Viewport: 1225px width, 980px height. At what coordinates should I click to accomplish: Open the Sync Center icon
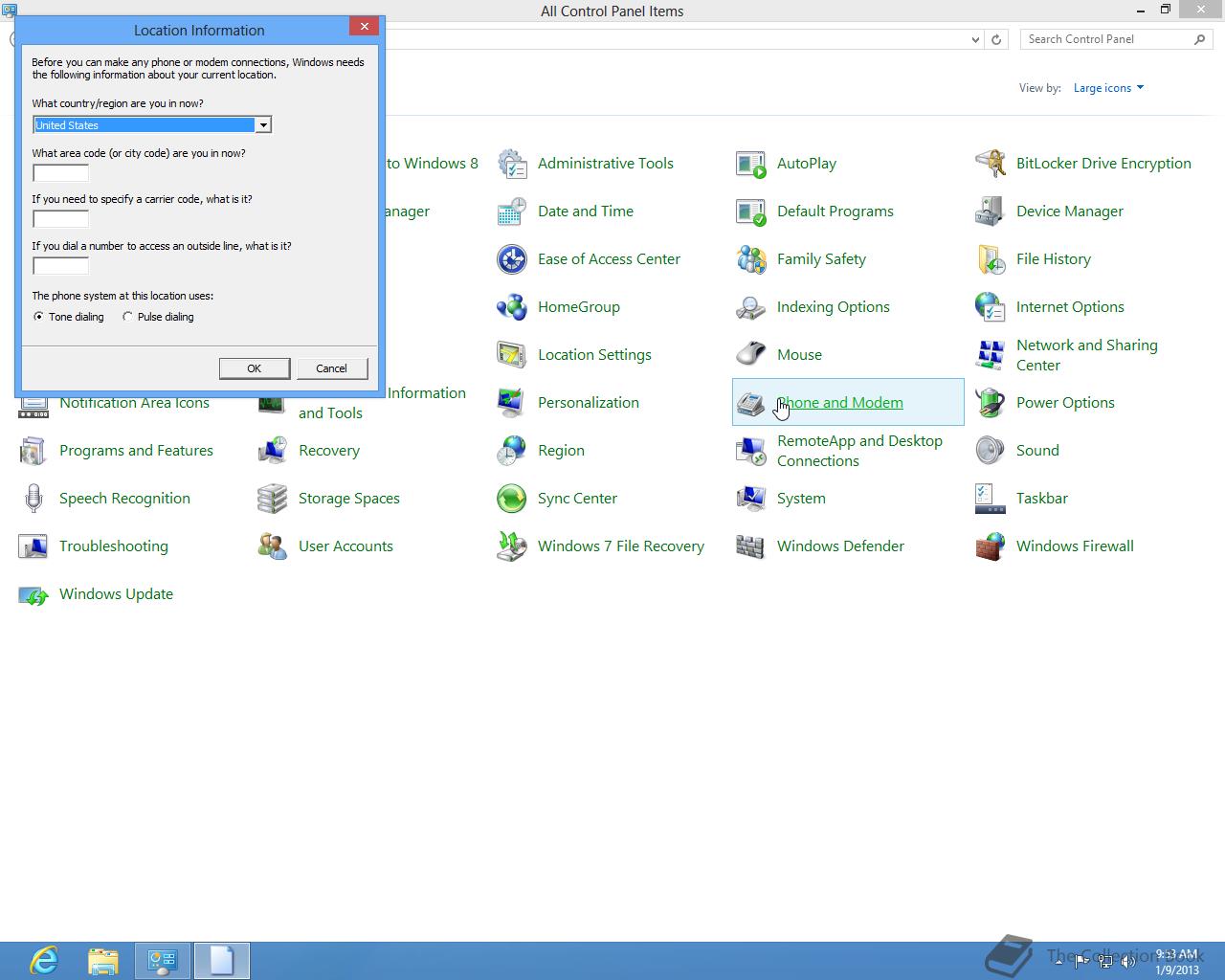click(512, 499)
